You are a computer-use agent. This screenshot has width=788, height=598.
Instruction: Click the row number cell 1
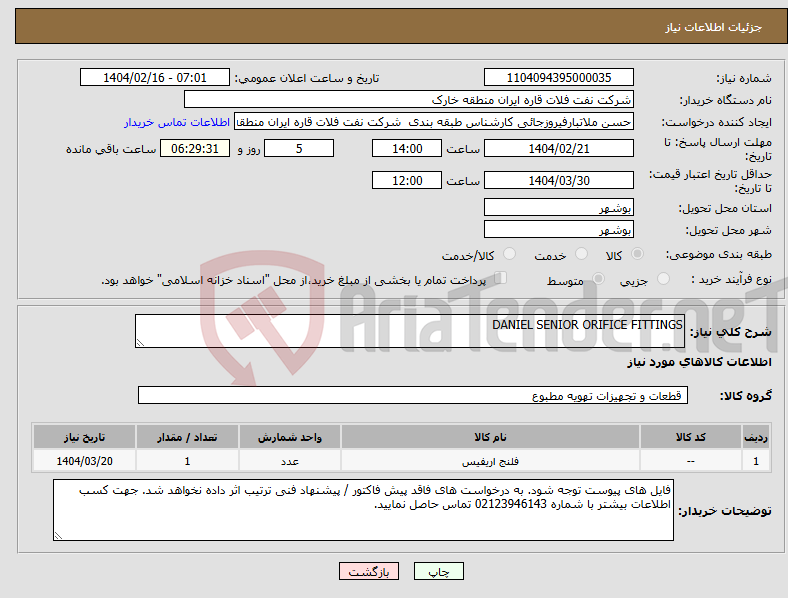coord(756,461)
